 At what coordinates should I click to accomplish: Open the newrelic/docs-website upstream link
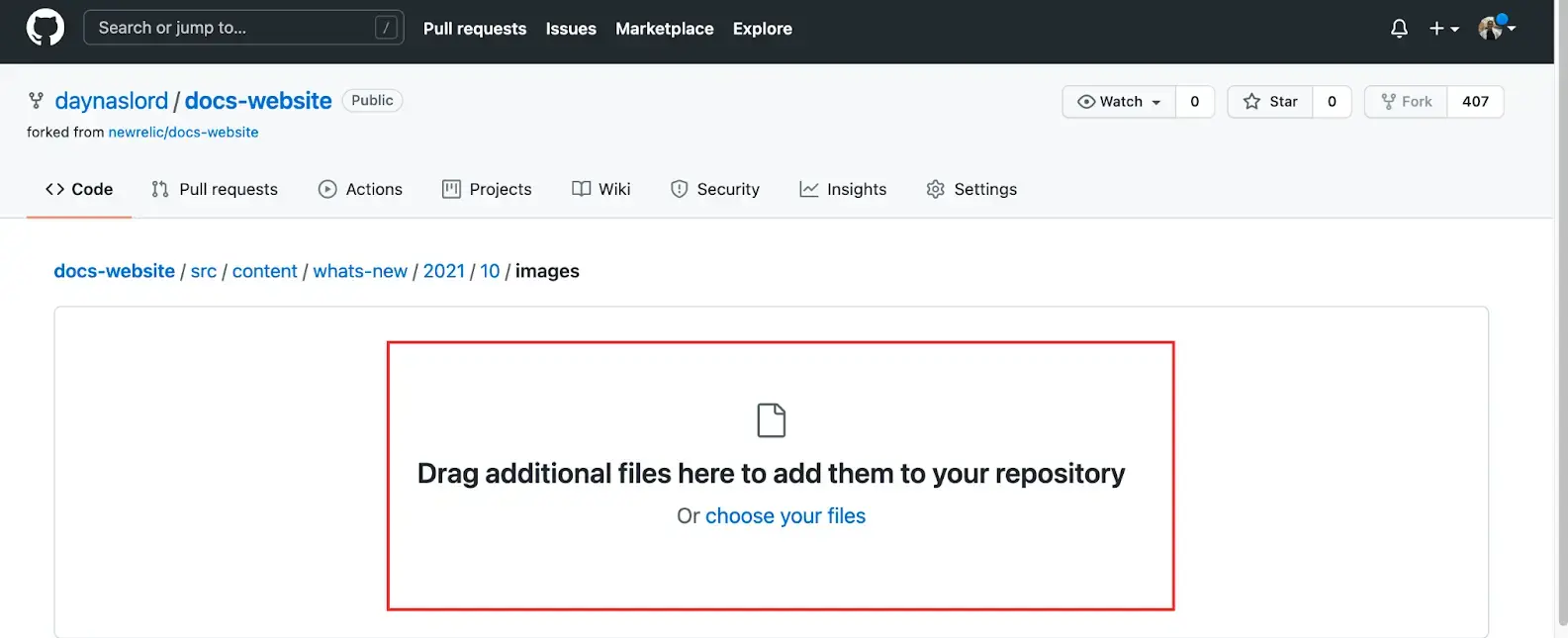pos(183,133)
